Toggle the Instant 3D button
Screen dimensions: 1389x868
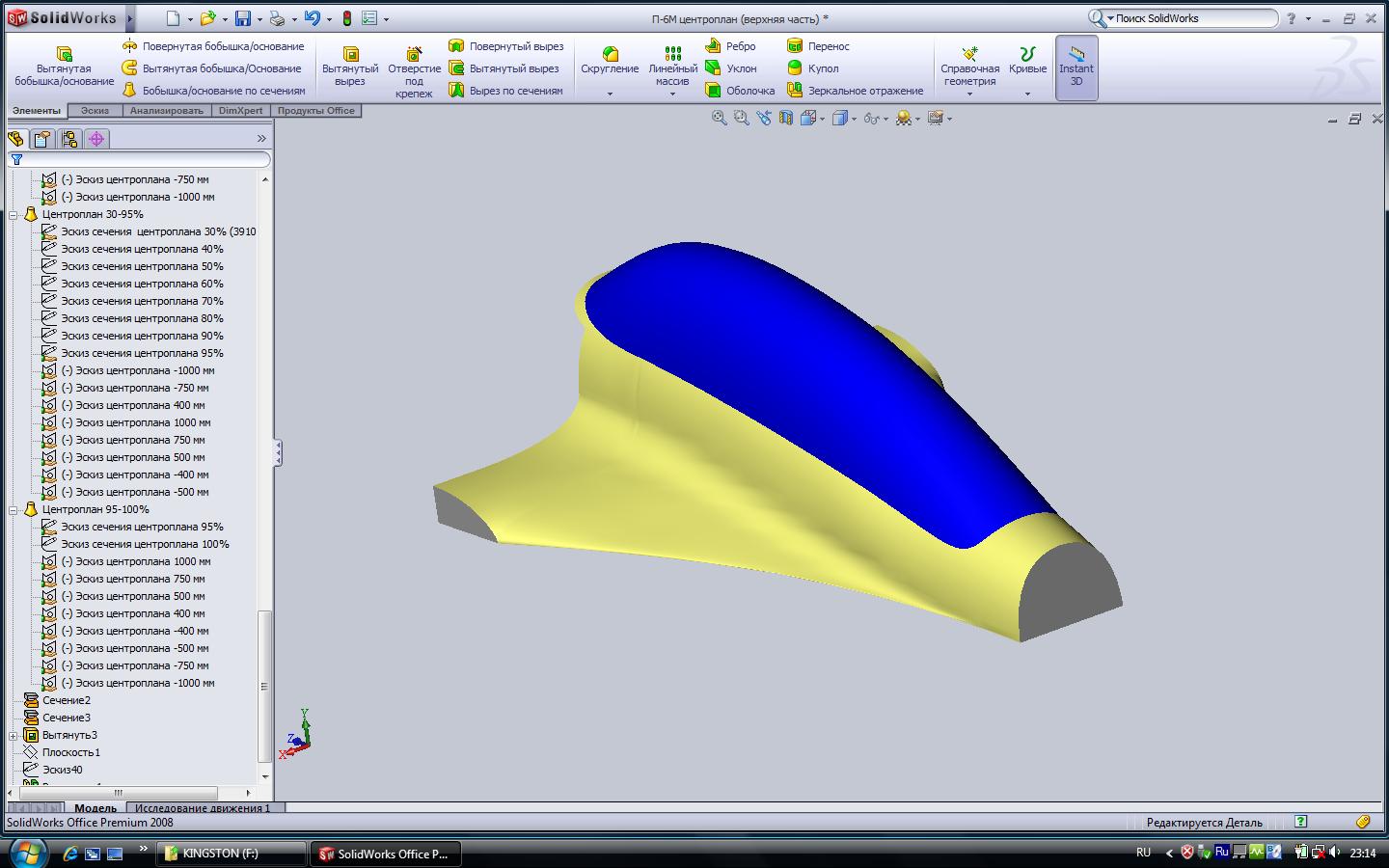[x=1076, y=68]
